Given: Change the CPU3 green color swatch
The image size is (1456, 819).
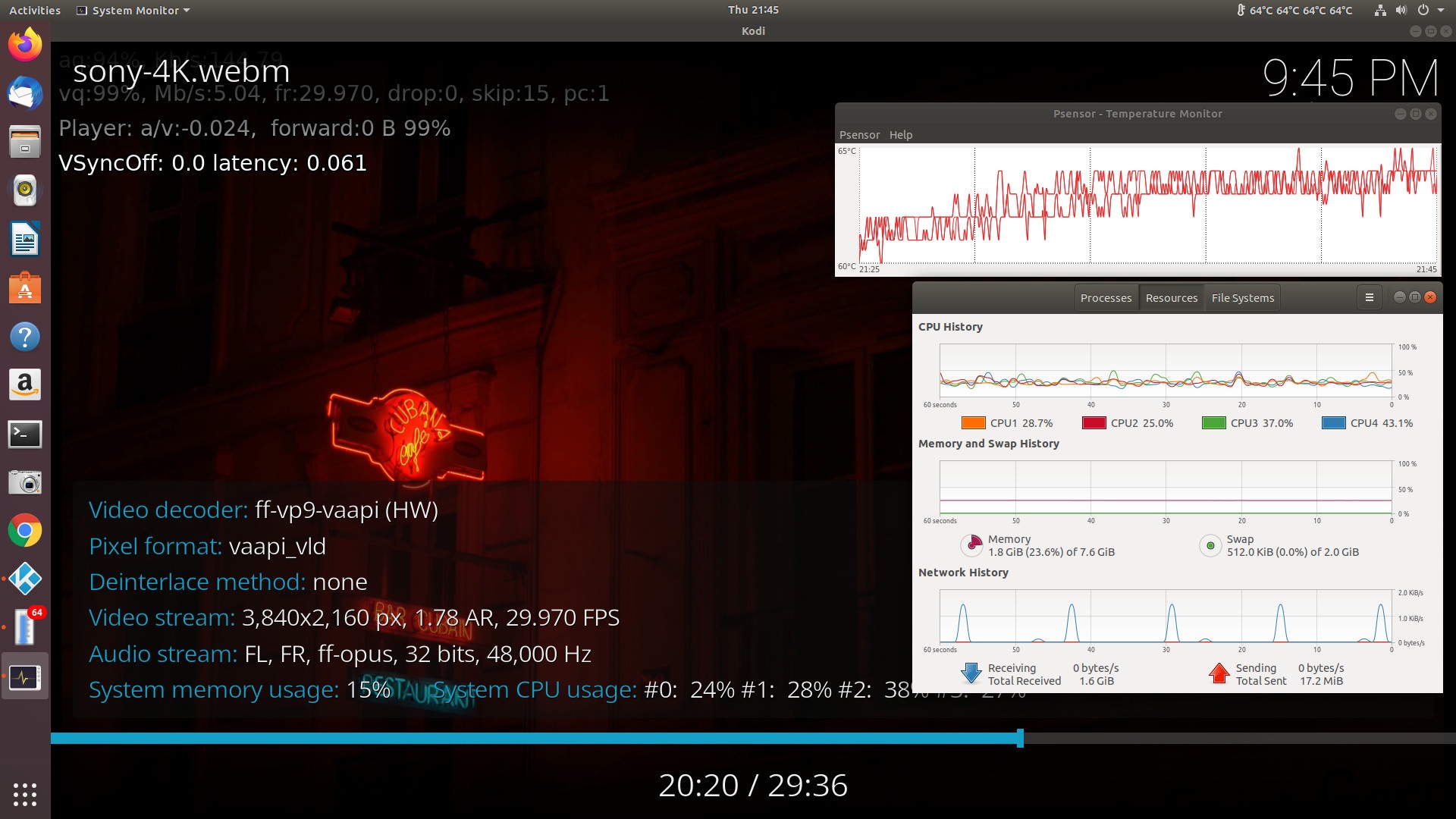Looking at the screenshot, I should [x=1214, y=423].
